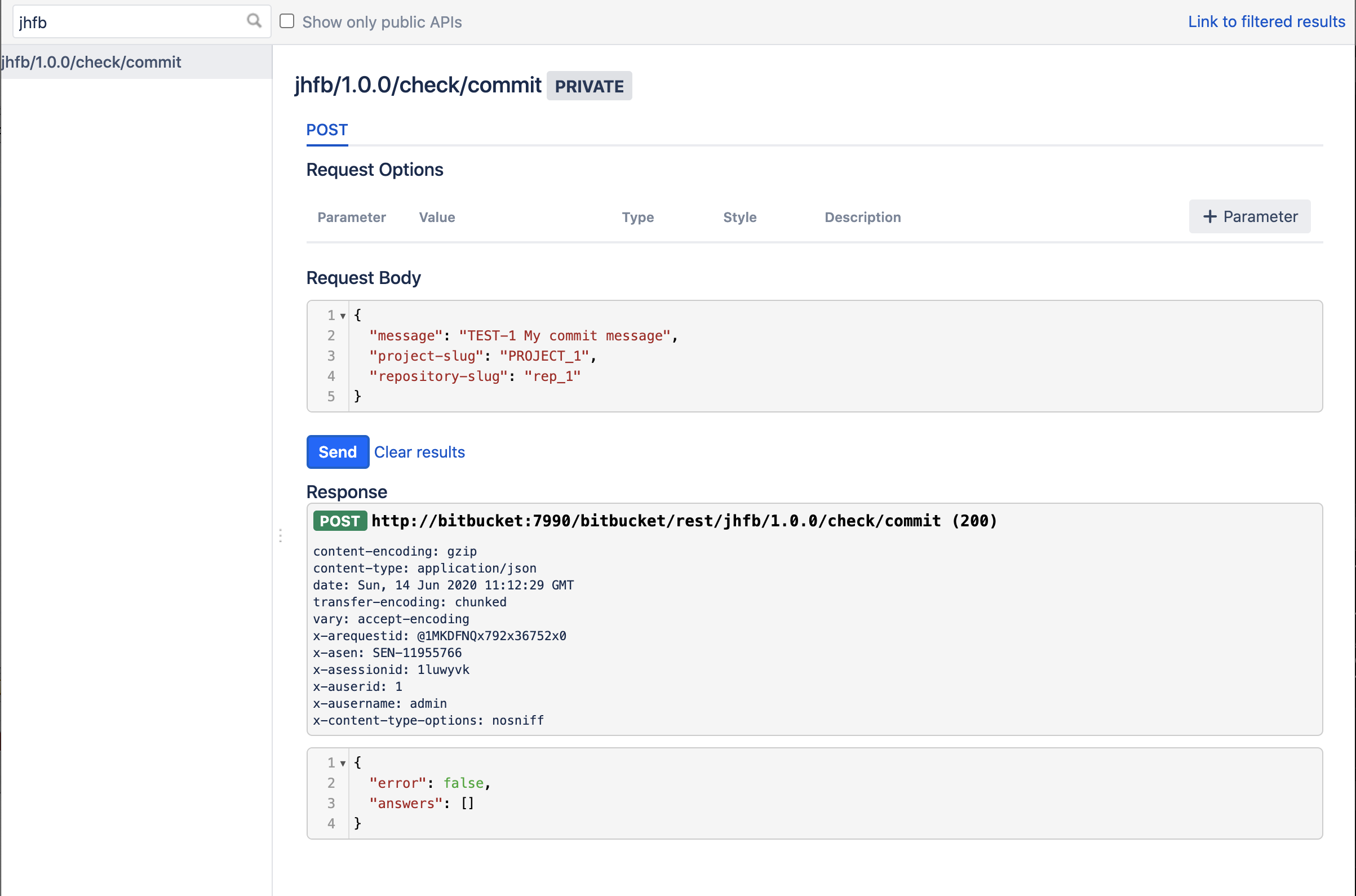Open Link to filtered results

(x=1266, y=21)
